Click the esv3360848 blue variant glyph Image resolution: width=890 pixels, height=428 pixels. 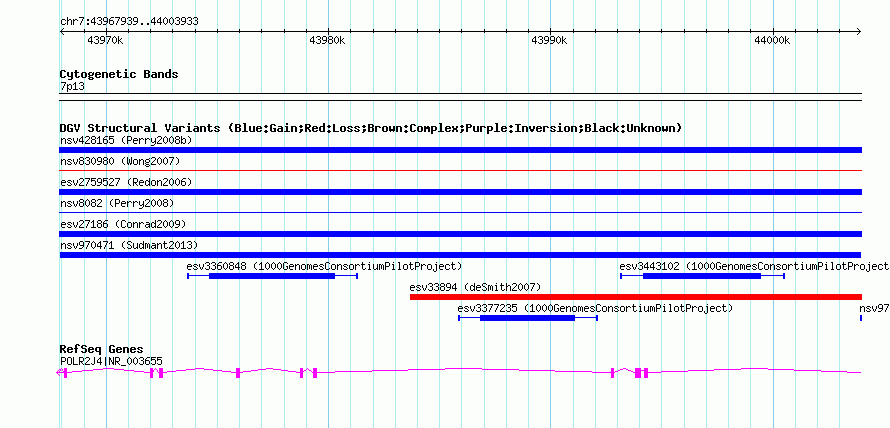[x=272, y=276]
